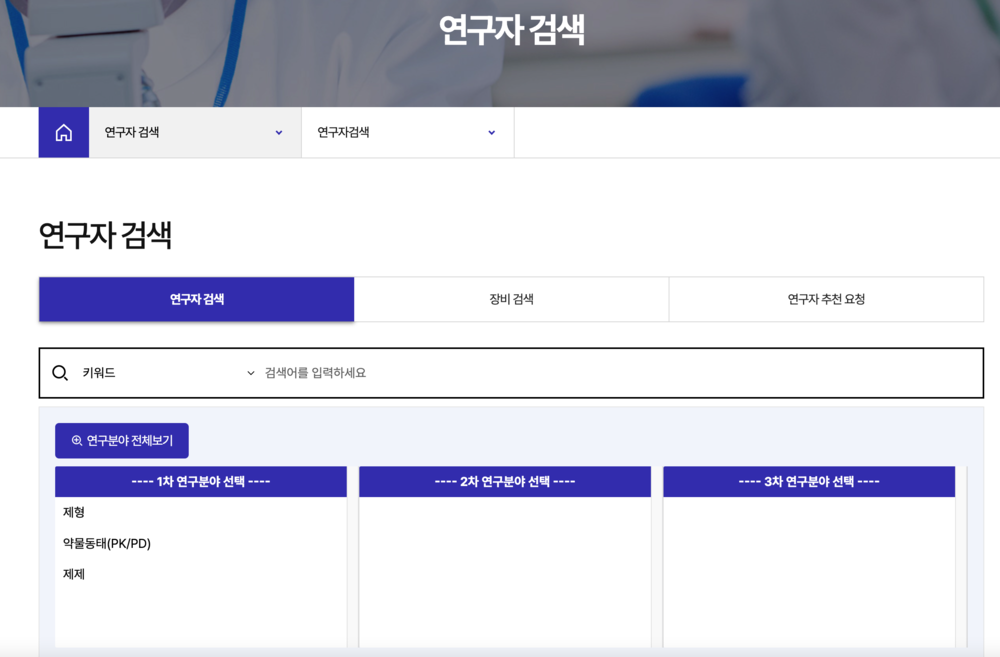Open 연구분야 전체보기 to view all fields
Screen dimensions: 1000x657
[x=122, y=440]
